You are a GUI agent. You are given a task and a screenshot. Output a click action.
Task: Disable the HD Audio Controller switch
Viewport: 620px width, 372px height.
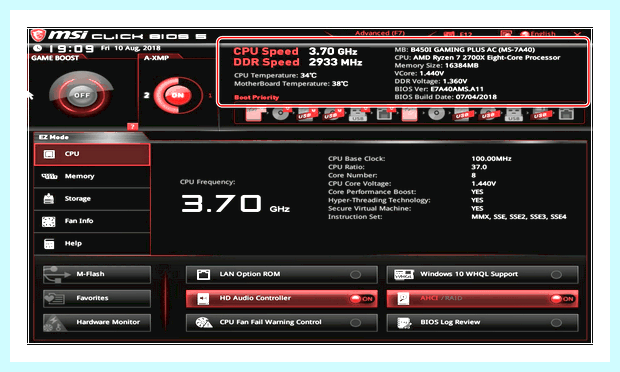point(362,298)
